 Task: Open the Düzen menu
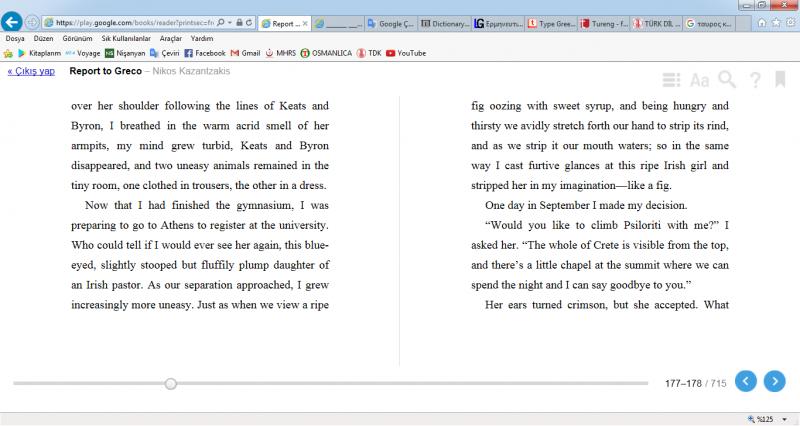[x=43, y=38]
